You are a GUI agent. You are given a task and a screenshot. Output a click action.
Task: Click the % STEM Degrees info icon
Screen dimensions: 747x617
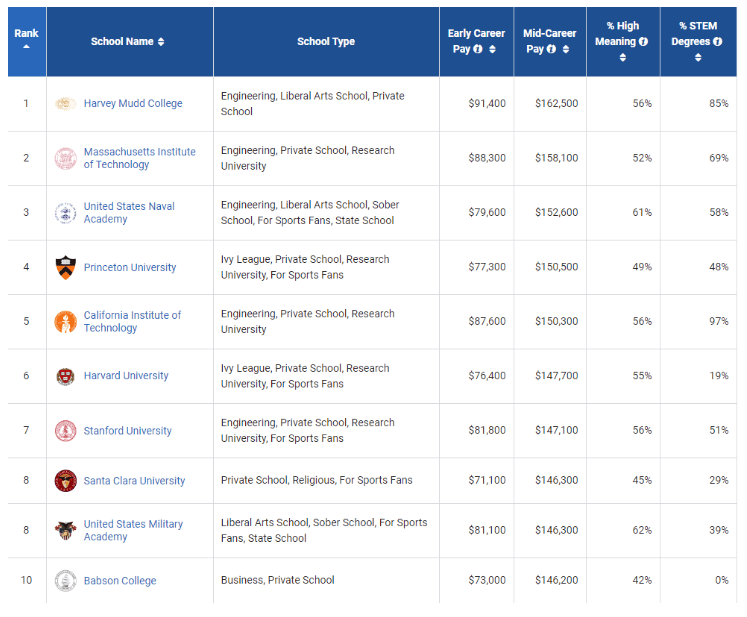click(x=717, y=42)
